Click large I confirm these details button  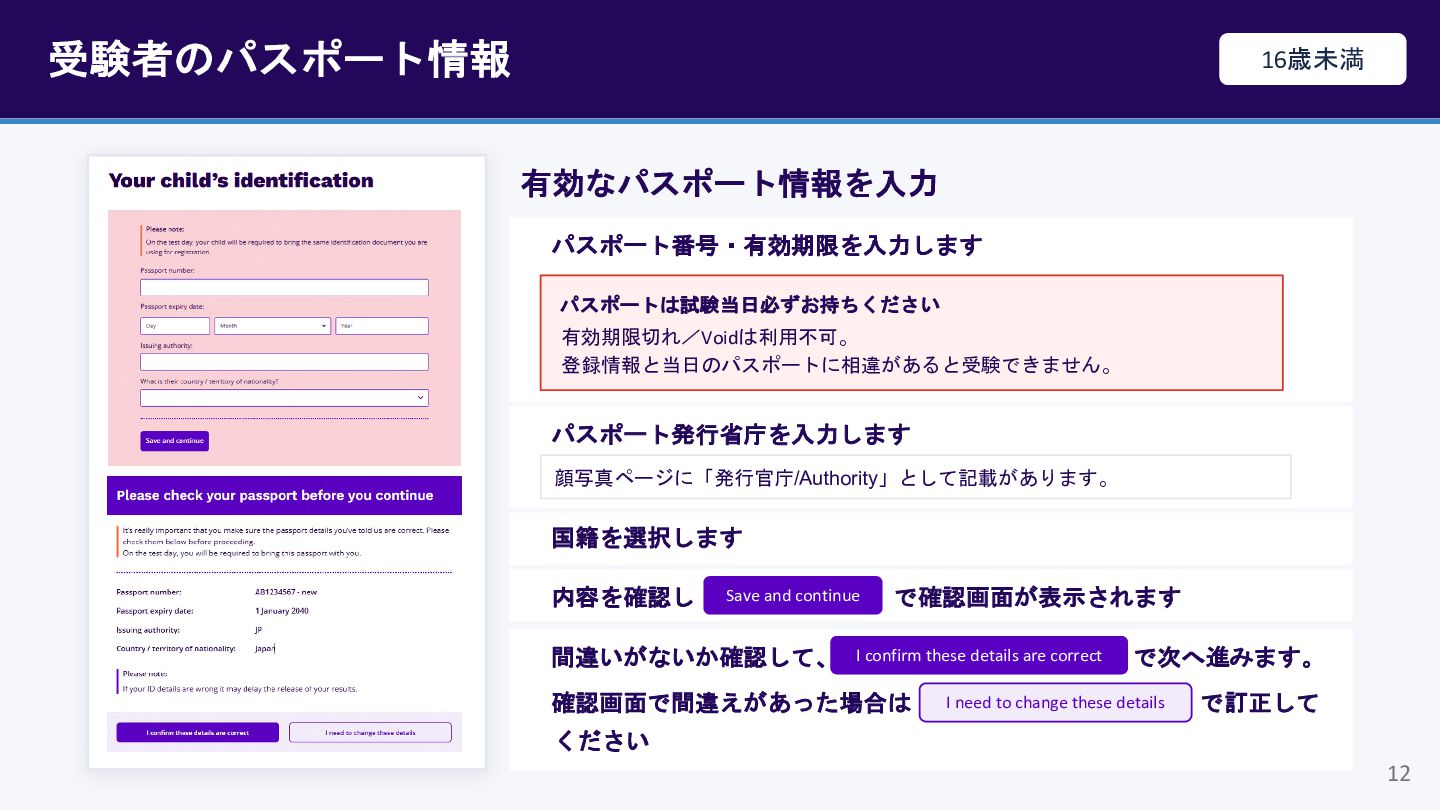point(979,655)
